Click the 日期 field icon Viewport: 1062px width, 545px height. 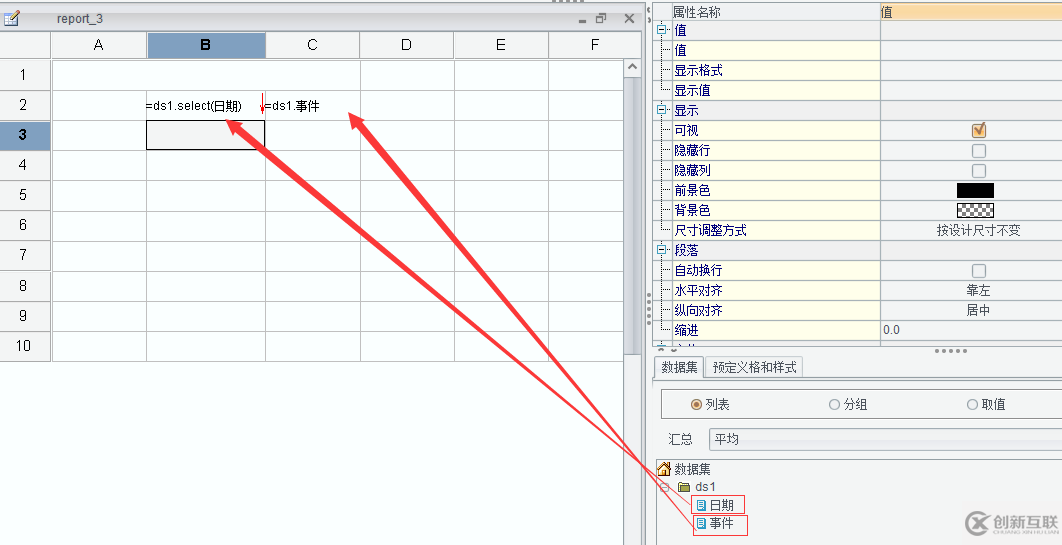[701, 505]
